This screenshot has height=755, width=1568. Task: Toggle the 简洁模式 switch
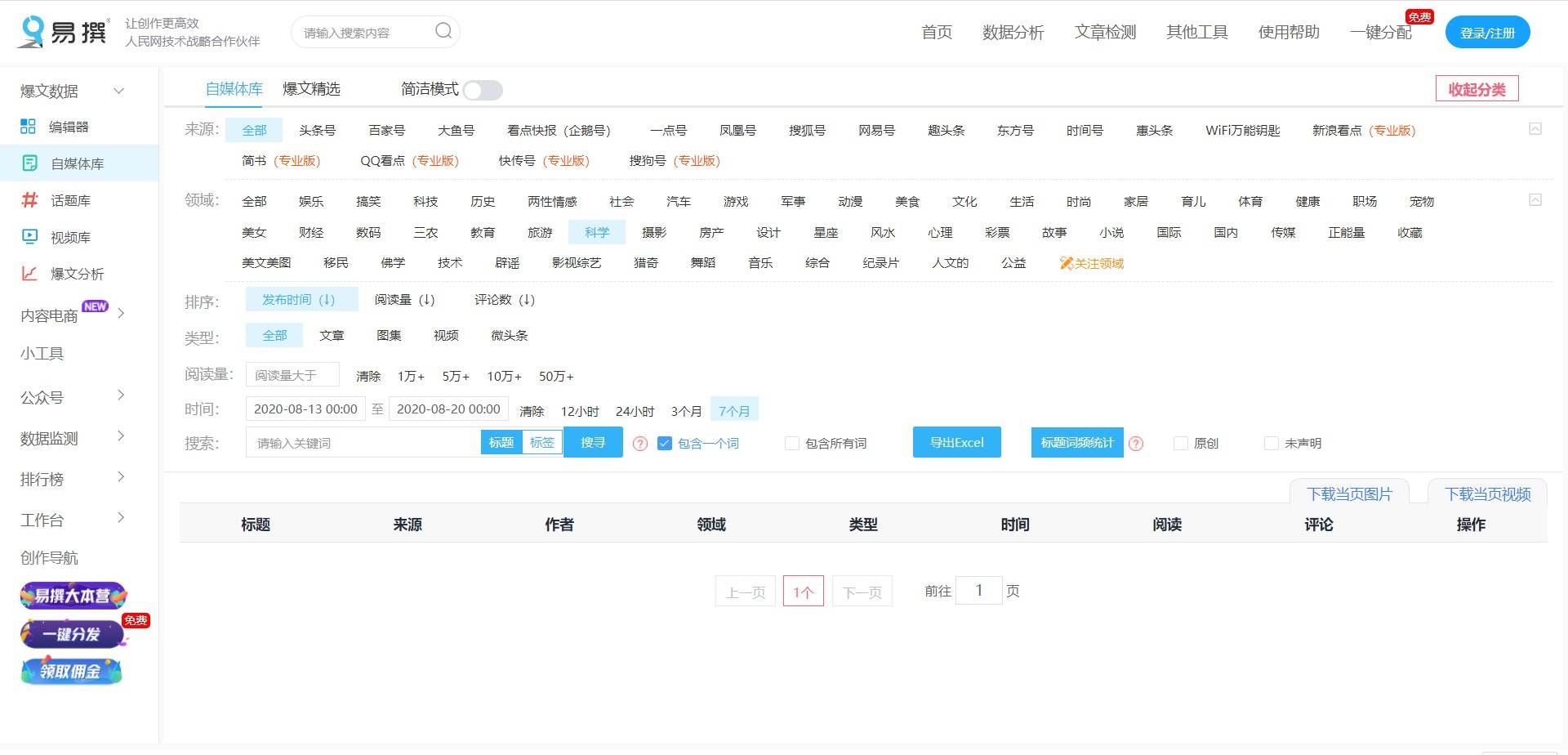click(x=483, y=90)
